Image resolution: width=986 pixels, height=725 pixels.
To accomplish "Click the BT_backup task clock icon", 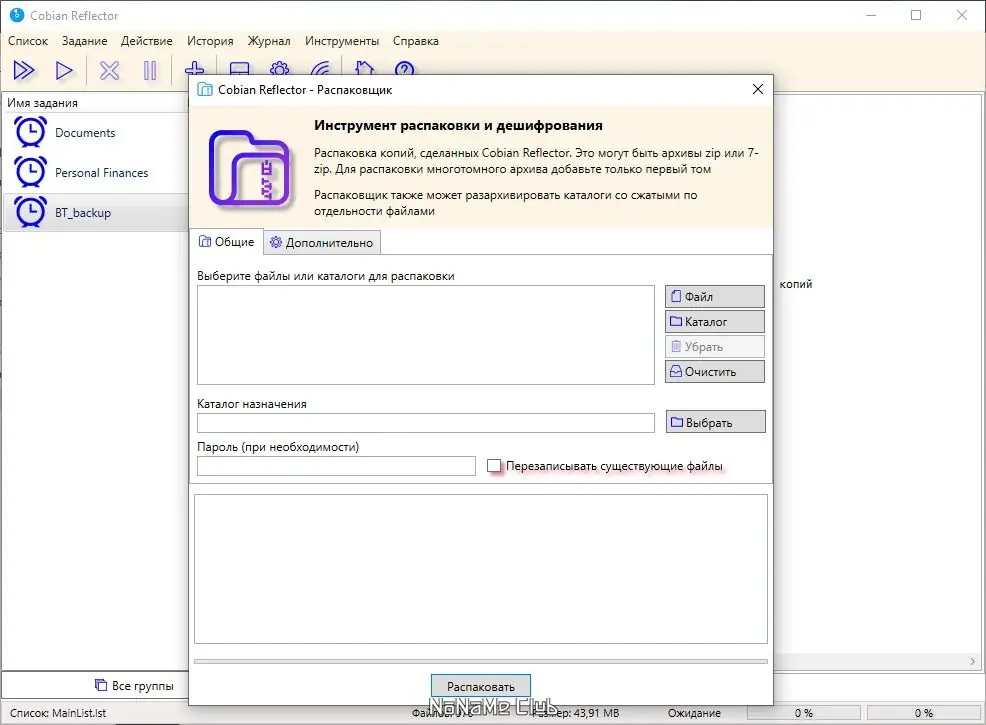I will (30, 213).
